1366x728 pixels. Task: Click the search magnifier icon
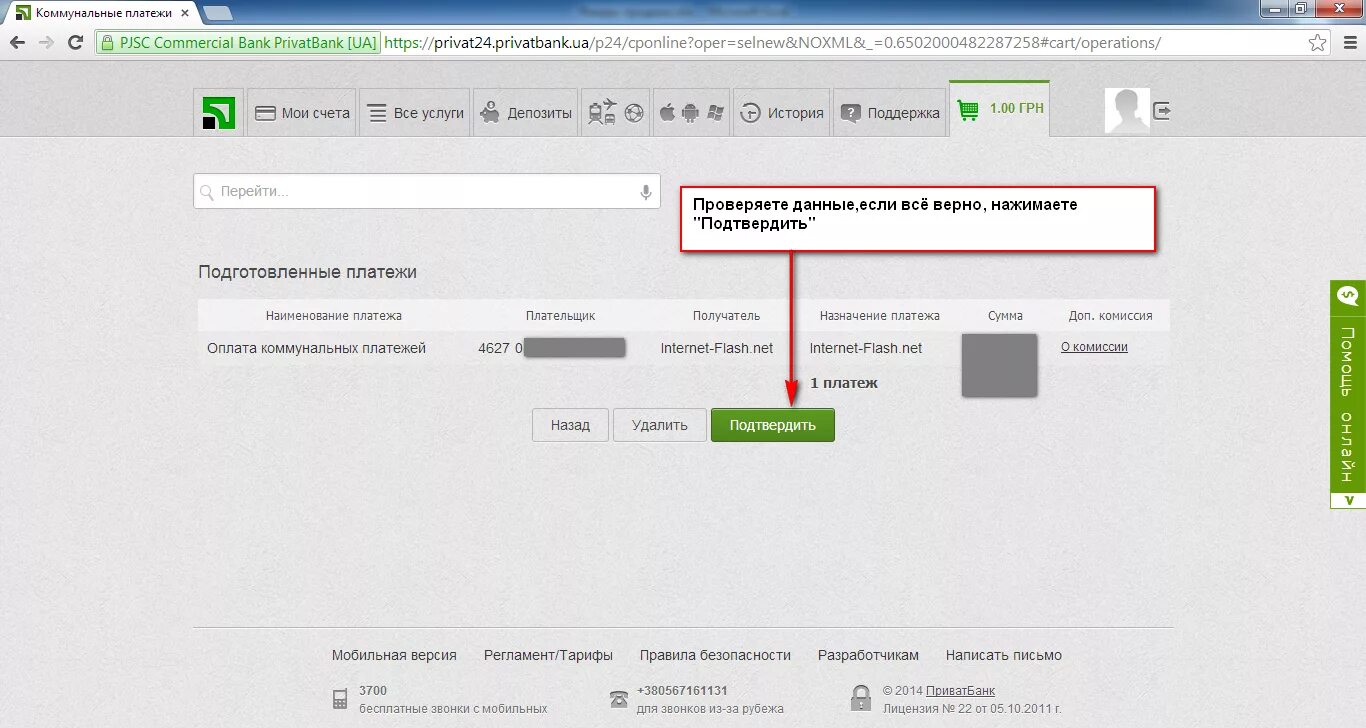pyautogui.click(x=207, y=192)
